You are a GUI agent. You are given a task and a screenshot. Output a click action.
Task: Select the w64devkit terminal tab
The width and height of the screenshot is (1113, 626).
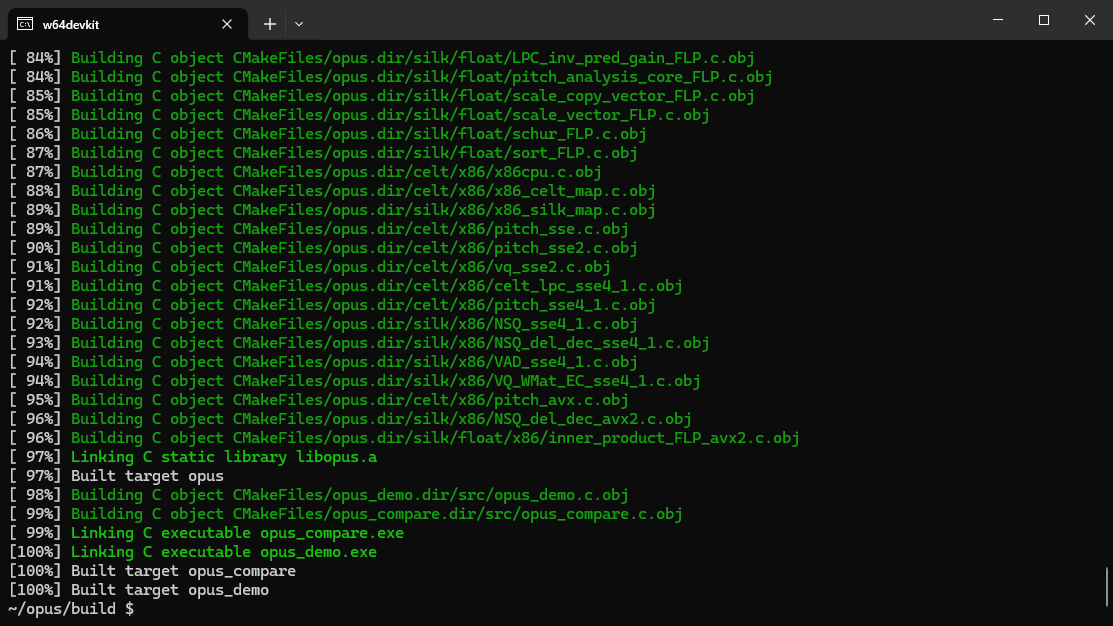(x=128, y=24)
